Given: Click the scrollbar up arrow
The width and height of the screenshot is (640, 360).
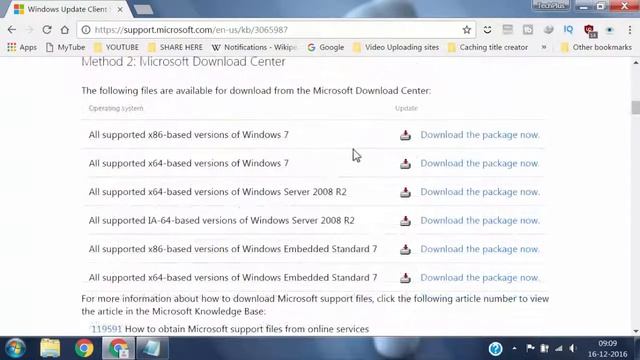Looking at the screenshot, I should (636, 62).
